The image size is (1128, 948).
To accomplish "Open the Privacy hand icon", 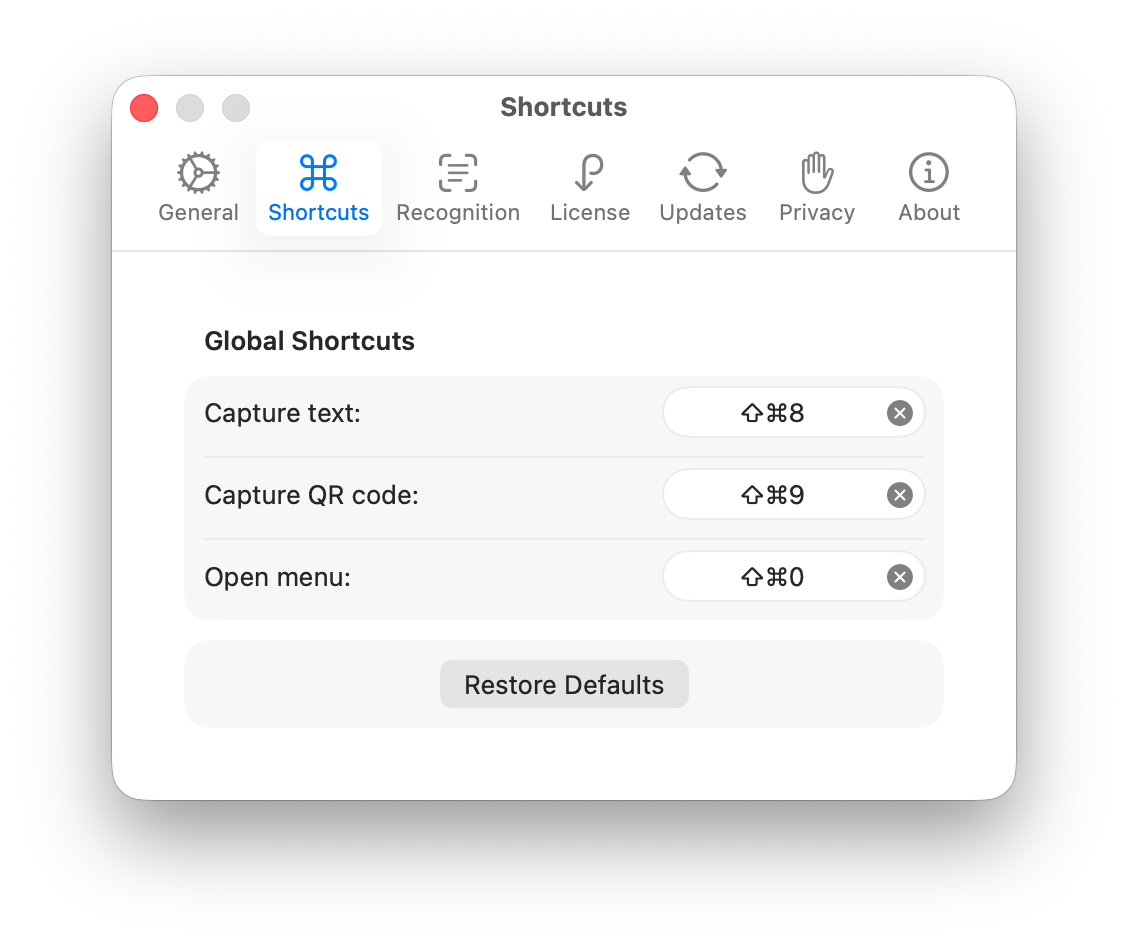I will (817, 173).
